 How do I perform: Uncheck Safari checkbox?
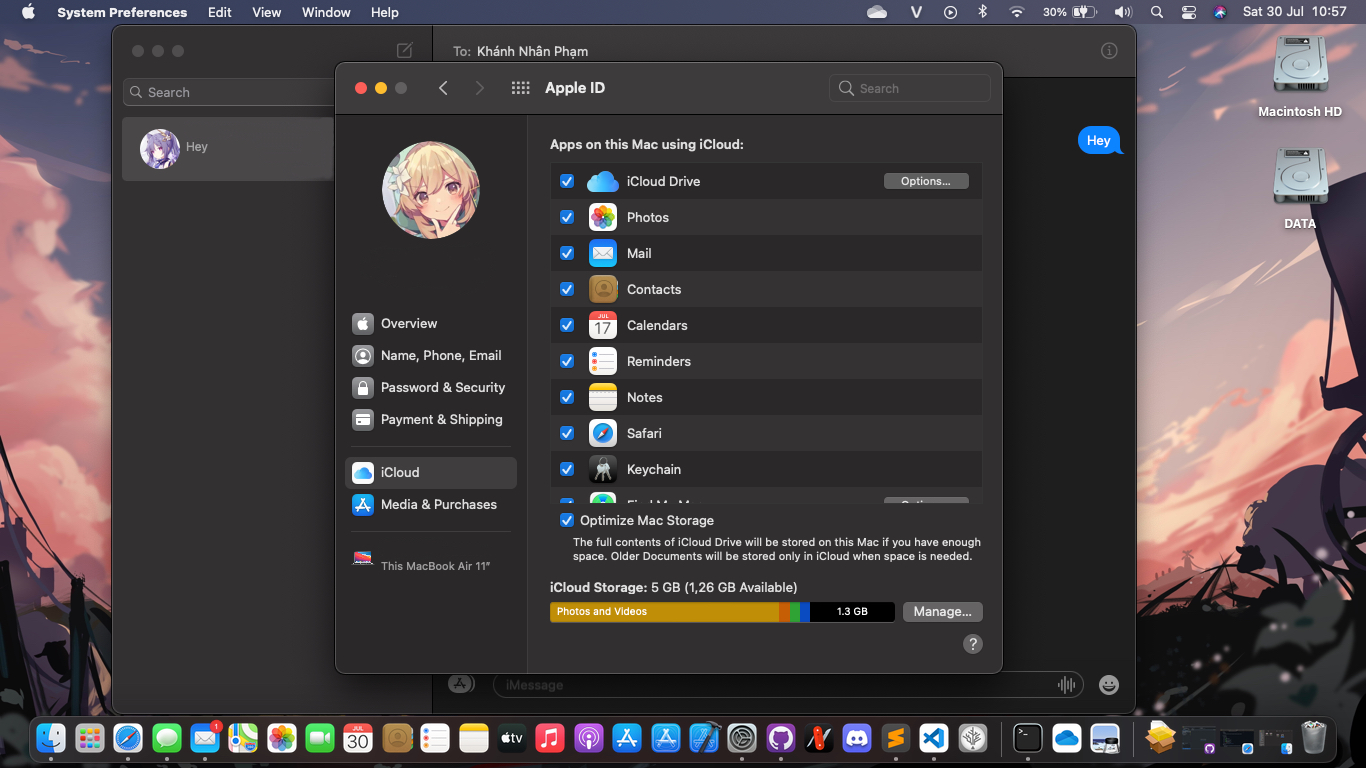[x=567, y=433]
